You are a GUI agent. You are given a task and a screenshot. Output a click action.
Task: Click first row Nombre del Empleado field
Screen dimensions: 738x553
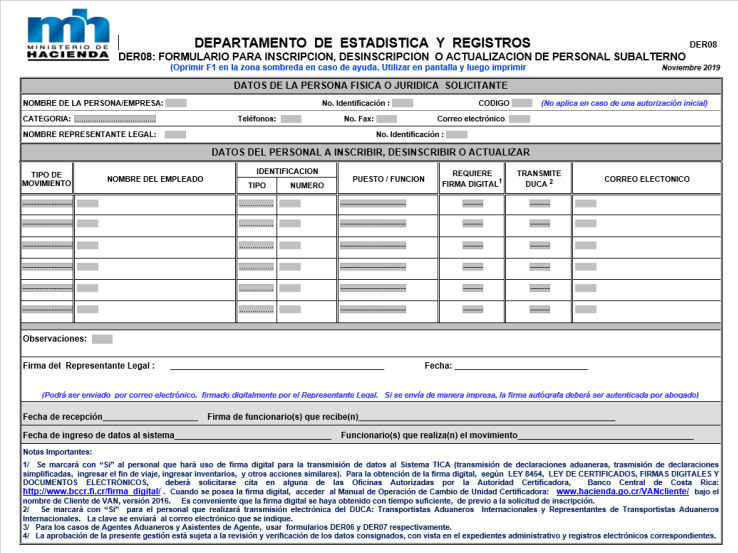88,204
